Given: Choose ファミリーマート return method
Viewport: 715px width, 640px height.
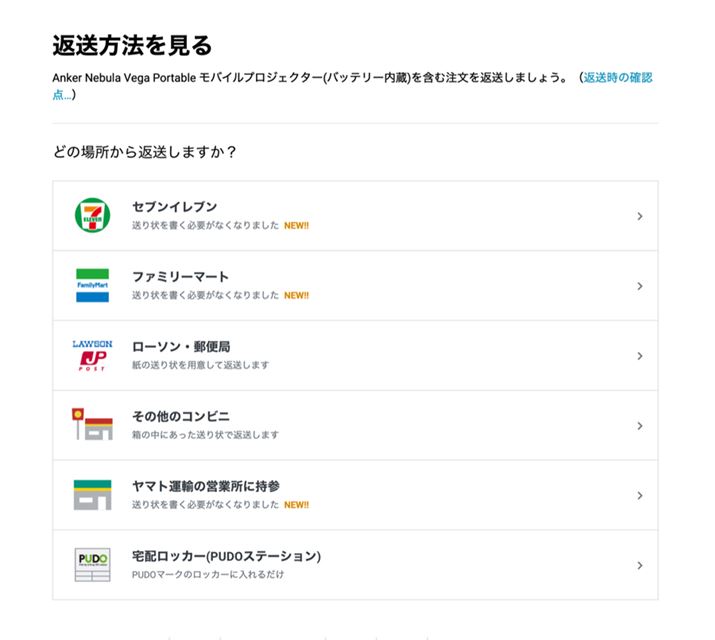Looking at the screenshot, I should pos(180,277).
